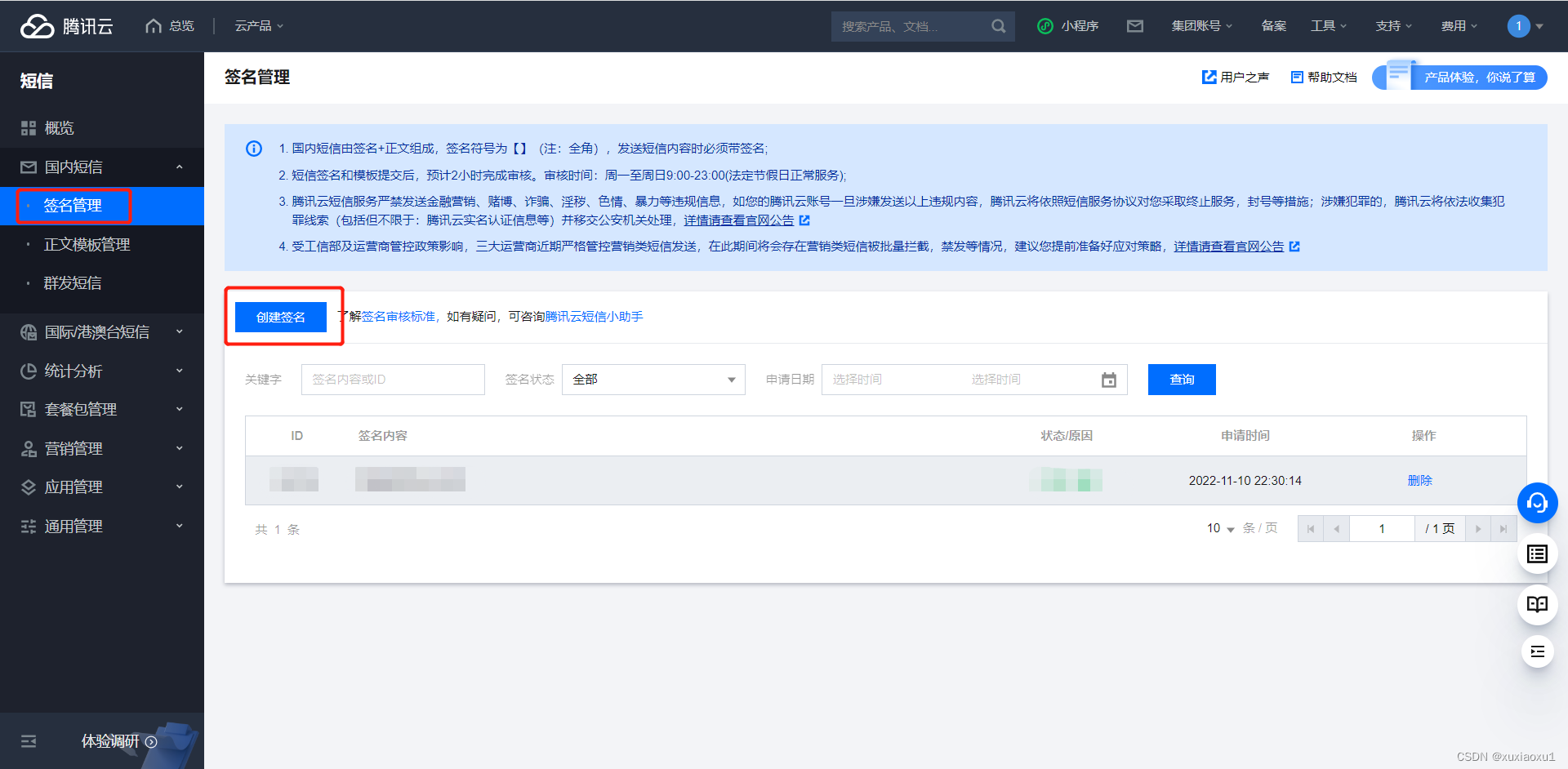Click the 签名内容 column header
Screen dimensions: 1568x769
tap(383, 436)
